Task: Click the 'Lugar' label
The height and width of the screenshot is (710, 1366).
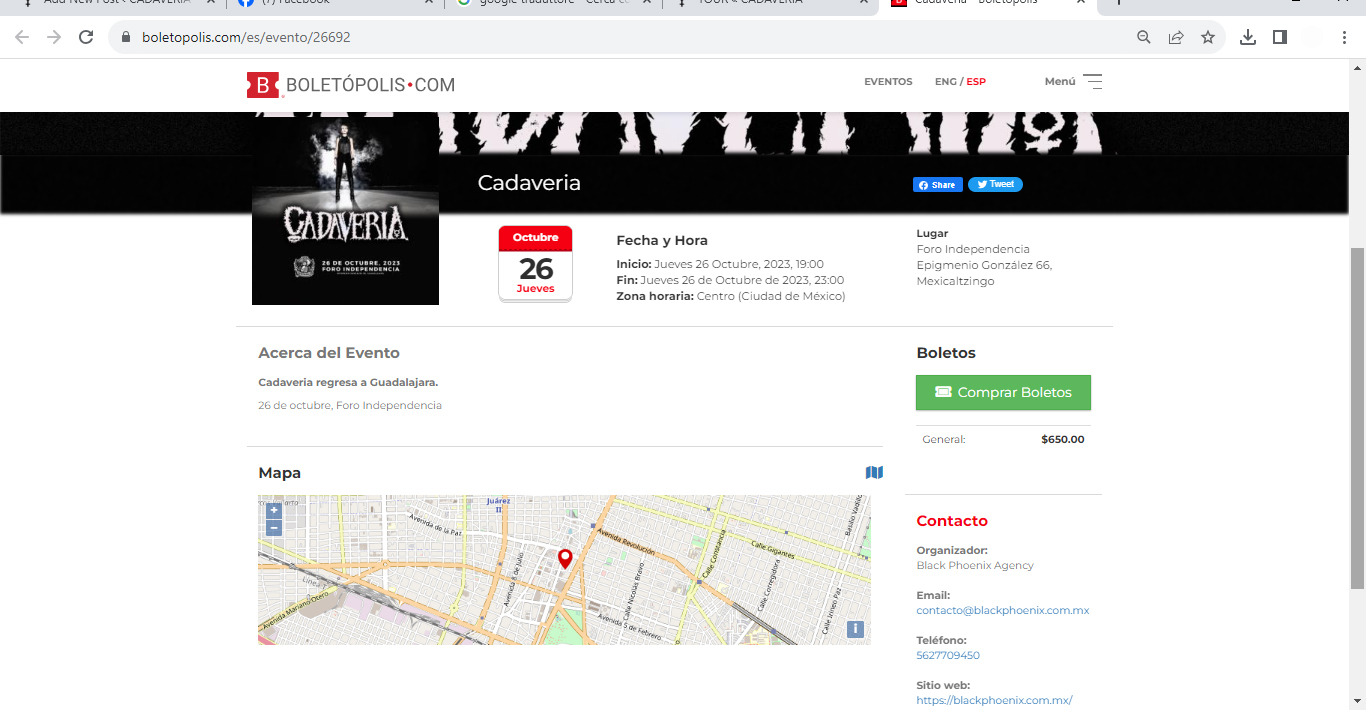Action: click(932, 233)
